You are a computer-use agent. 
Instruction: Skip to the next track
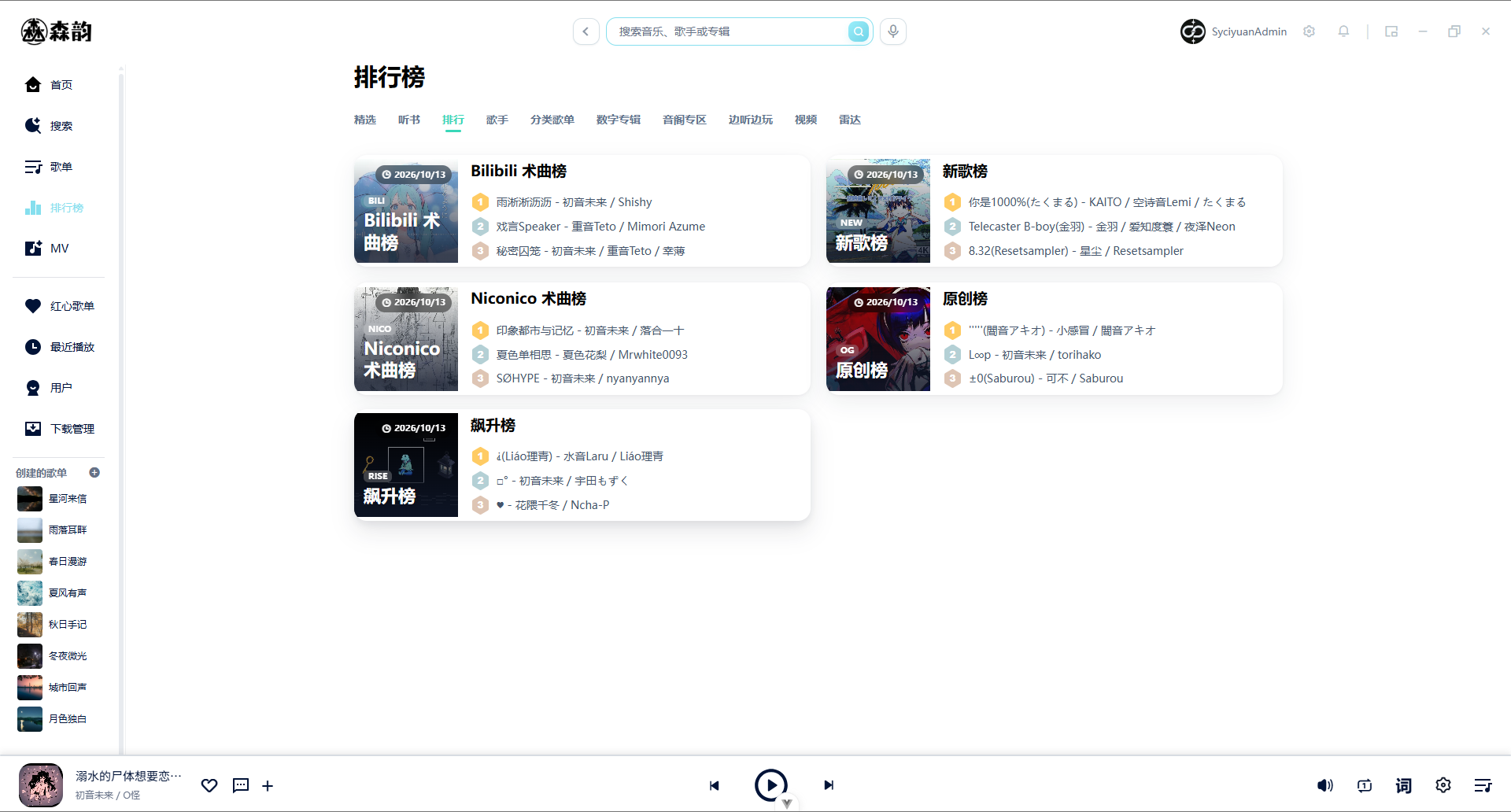click(829, 785)
